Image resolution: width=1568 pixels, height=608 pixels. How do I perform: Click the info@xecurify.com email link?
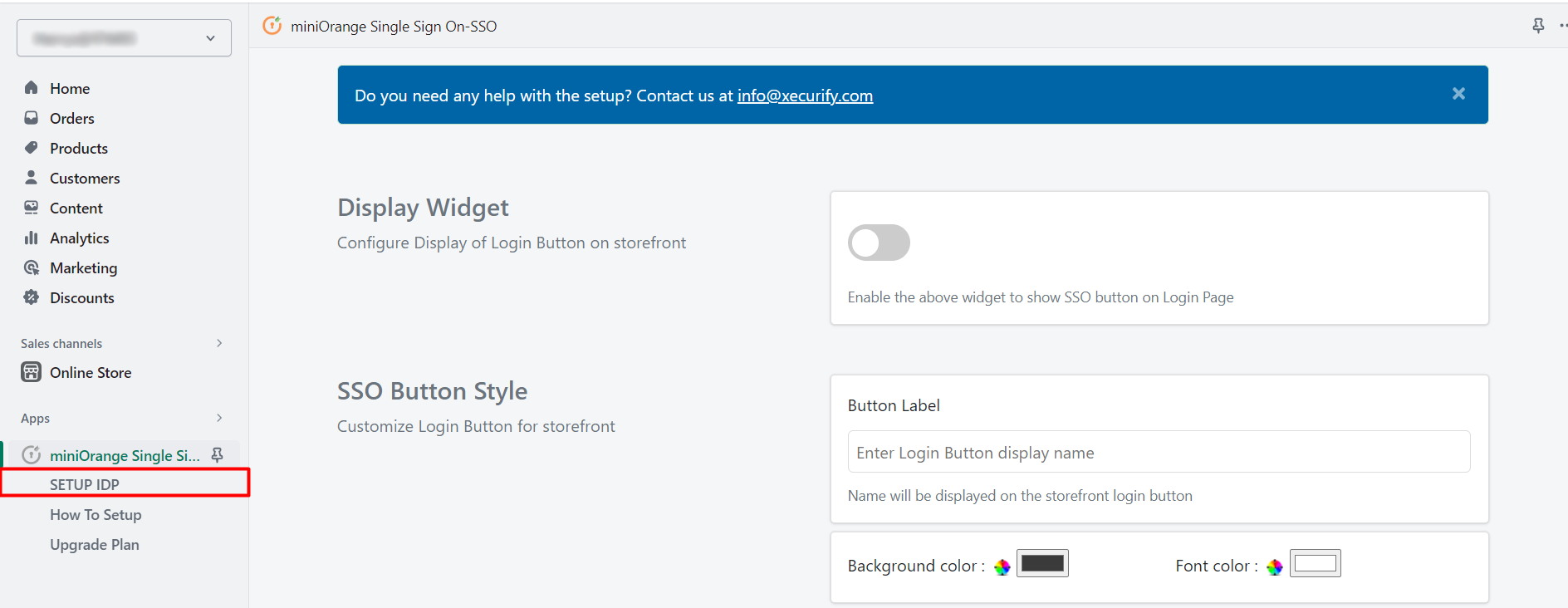[x=805, y=96]
